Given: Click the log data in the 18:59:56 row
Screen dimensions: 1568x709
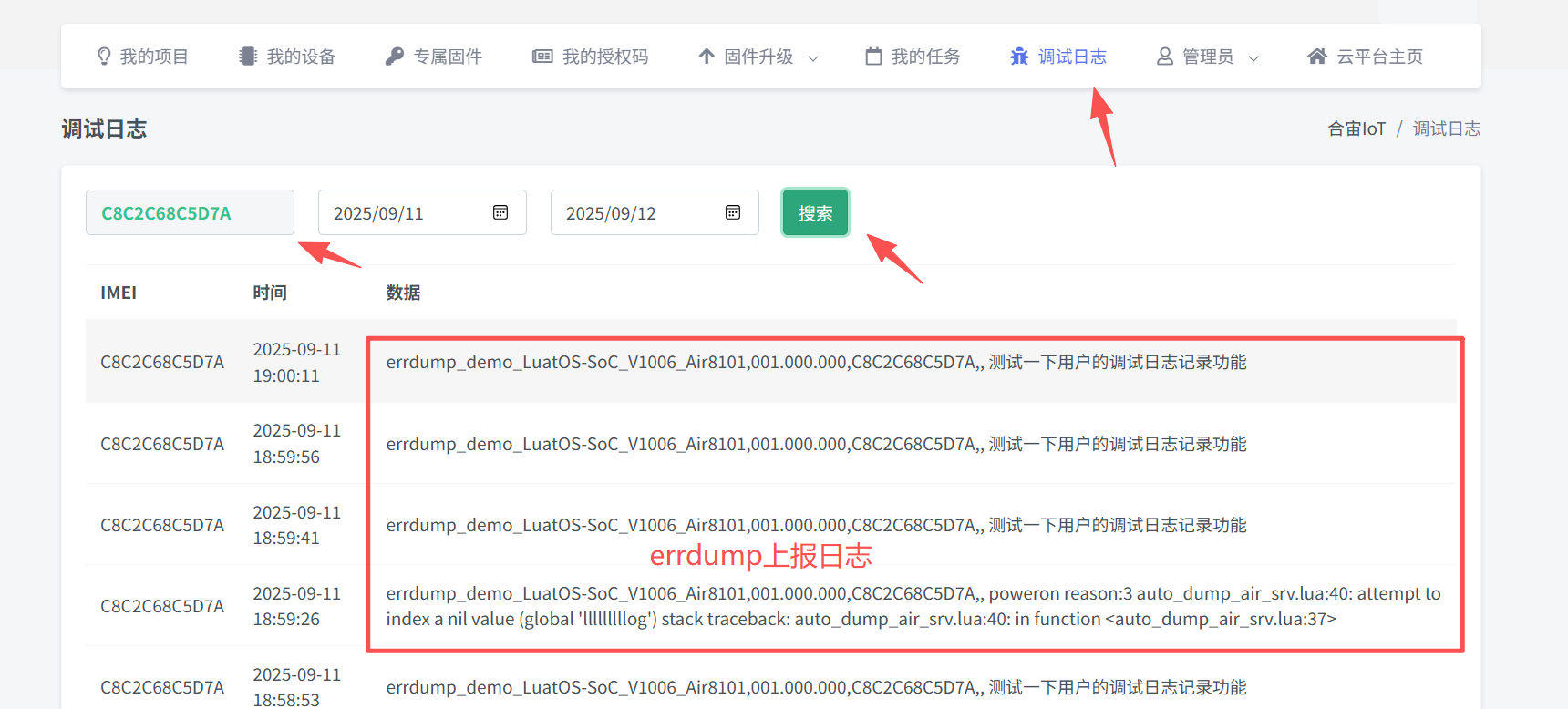Looking at the screenshot, I should click(x=816, y=444).
